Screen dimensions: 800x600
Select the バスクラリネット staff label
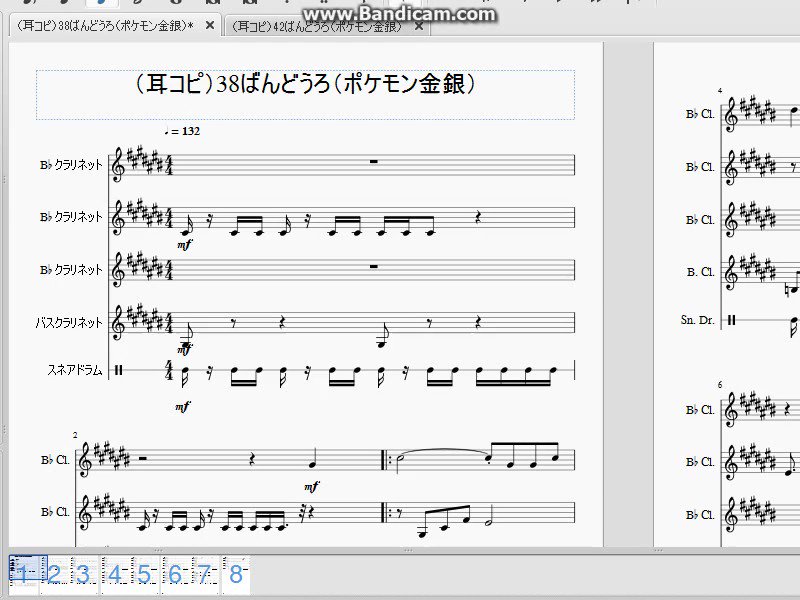(69, 322)
